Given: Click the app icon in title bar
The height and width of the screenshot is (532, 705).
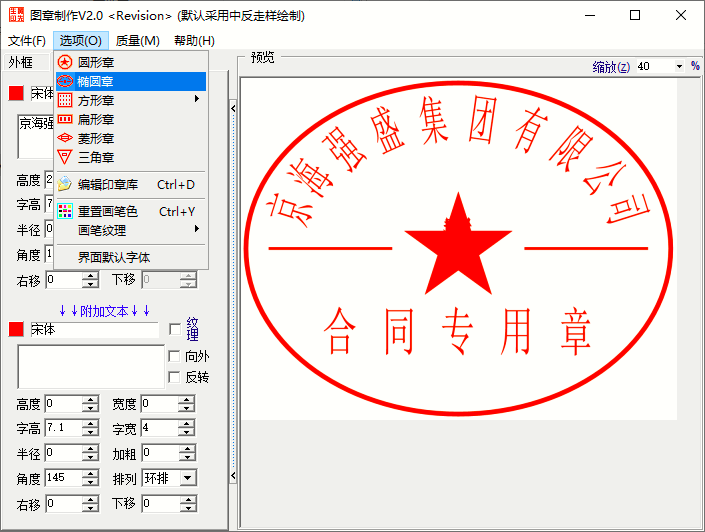Looking at the screenshot, I should point(16,15).
